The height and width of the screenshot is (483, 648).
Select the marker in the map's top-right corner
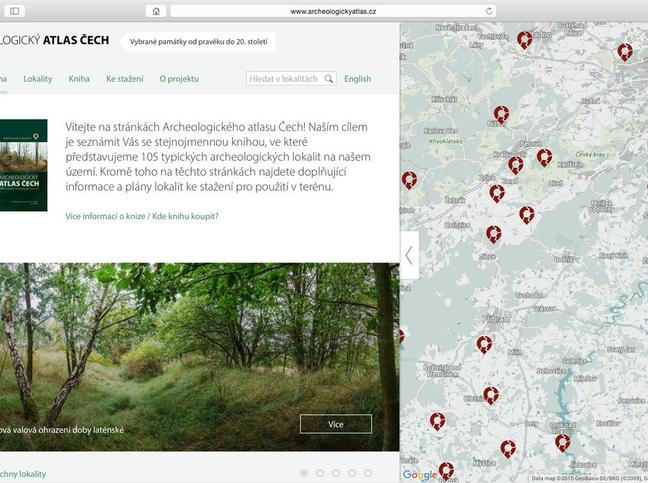click(x=625, y=51)
